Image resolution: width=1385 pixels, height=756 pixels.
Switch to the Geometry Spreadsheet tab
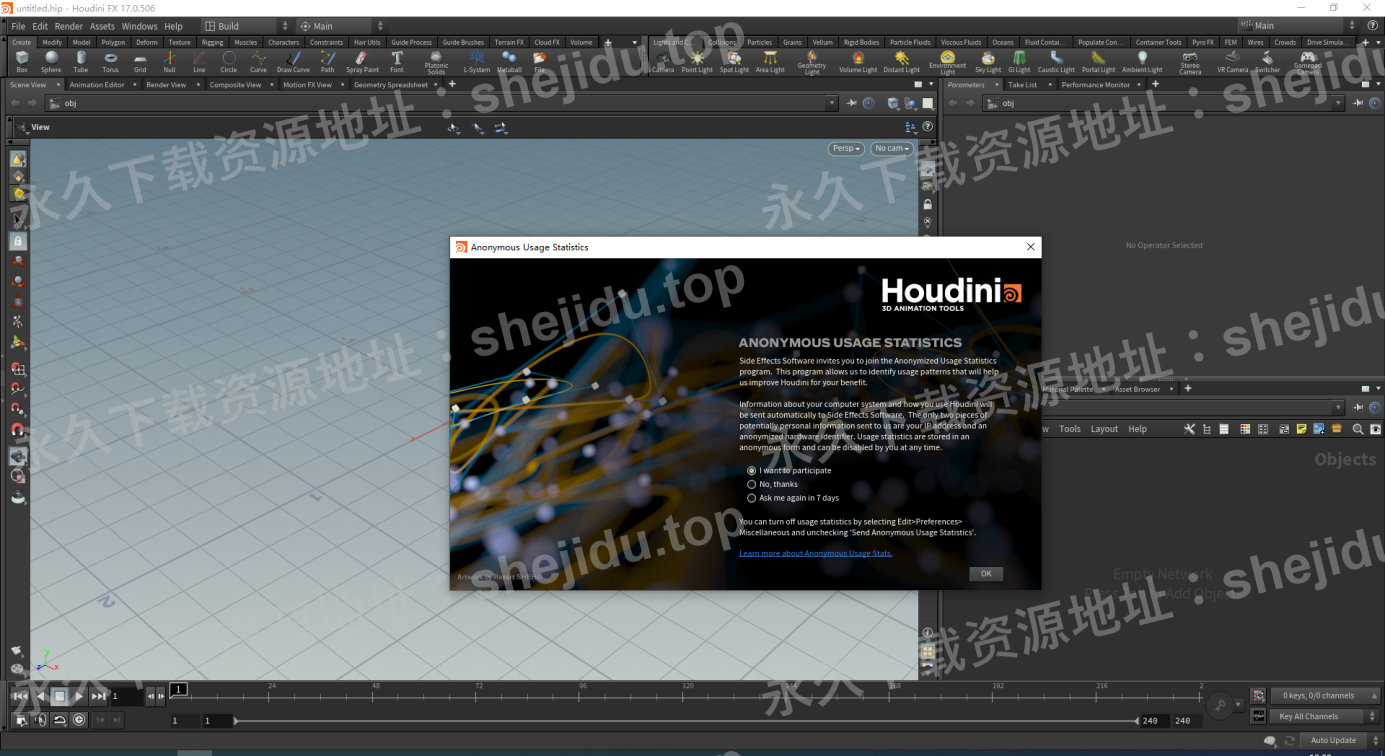[391, 85]
